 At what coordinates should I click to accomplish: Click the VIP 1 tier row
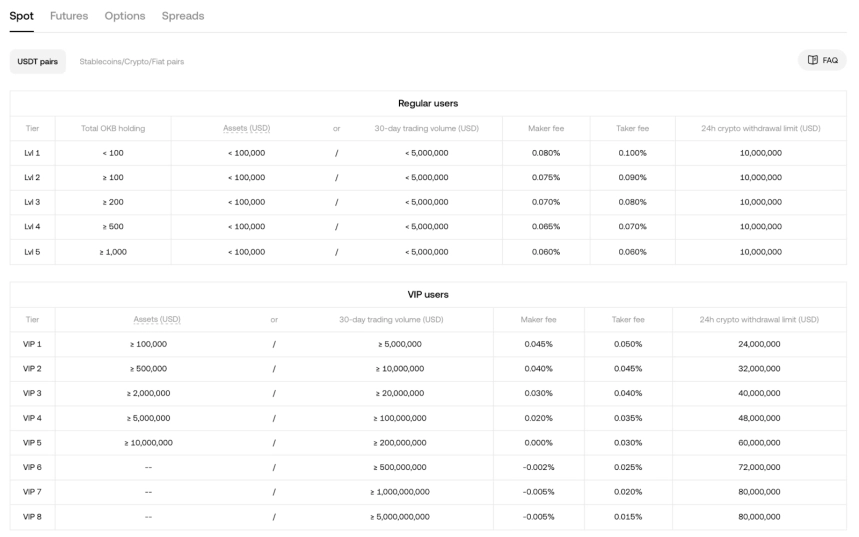point(32,344)
